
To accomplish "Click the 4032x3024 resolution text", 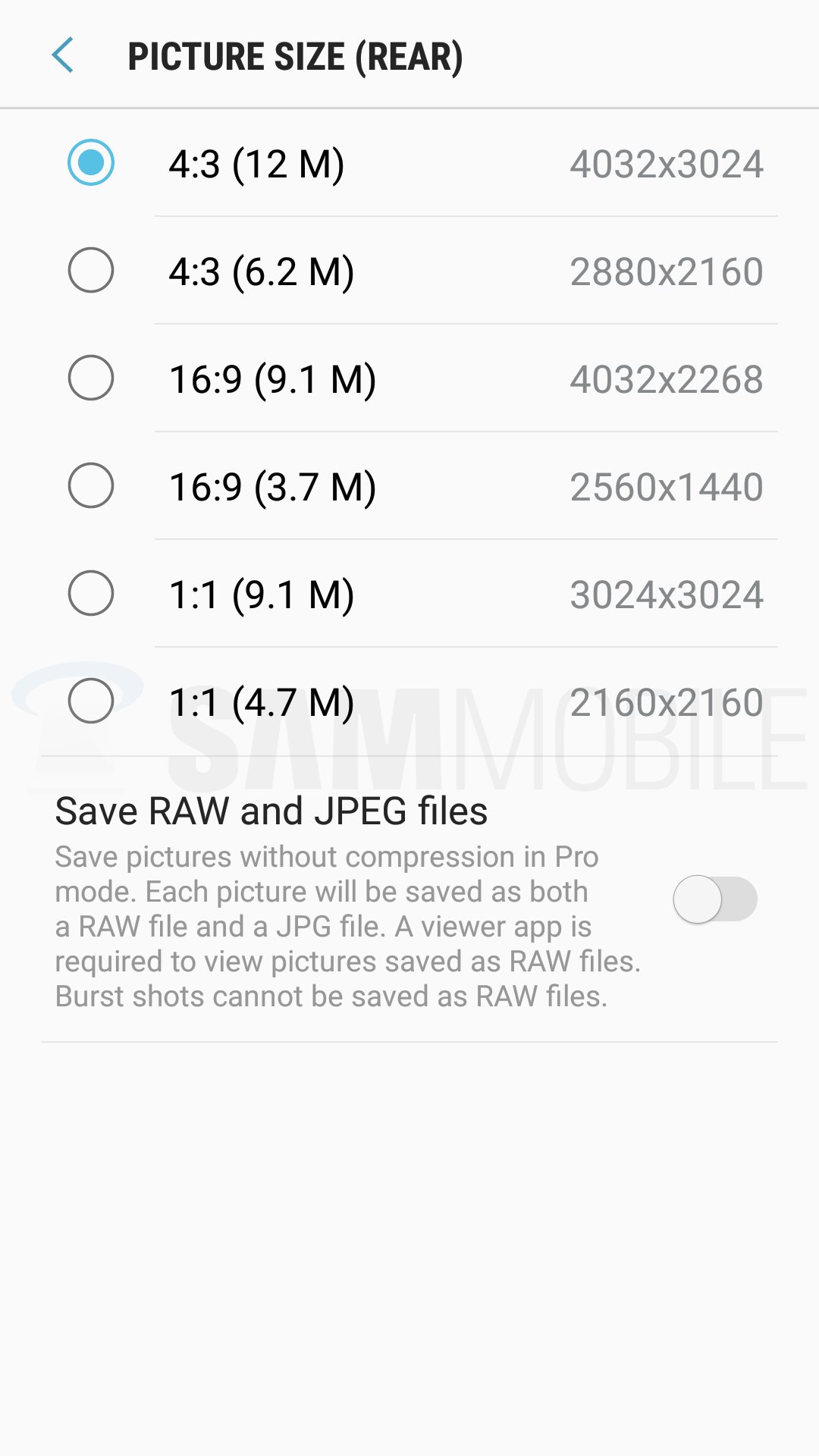I will click(666, 165).
